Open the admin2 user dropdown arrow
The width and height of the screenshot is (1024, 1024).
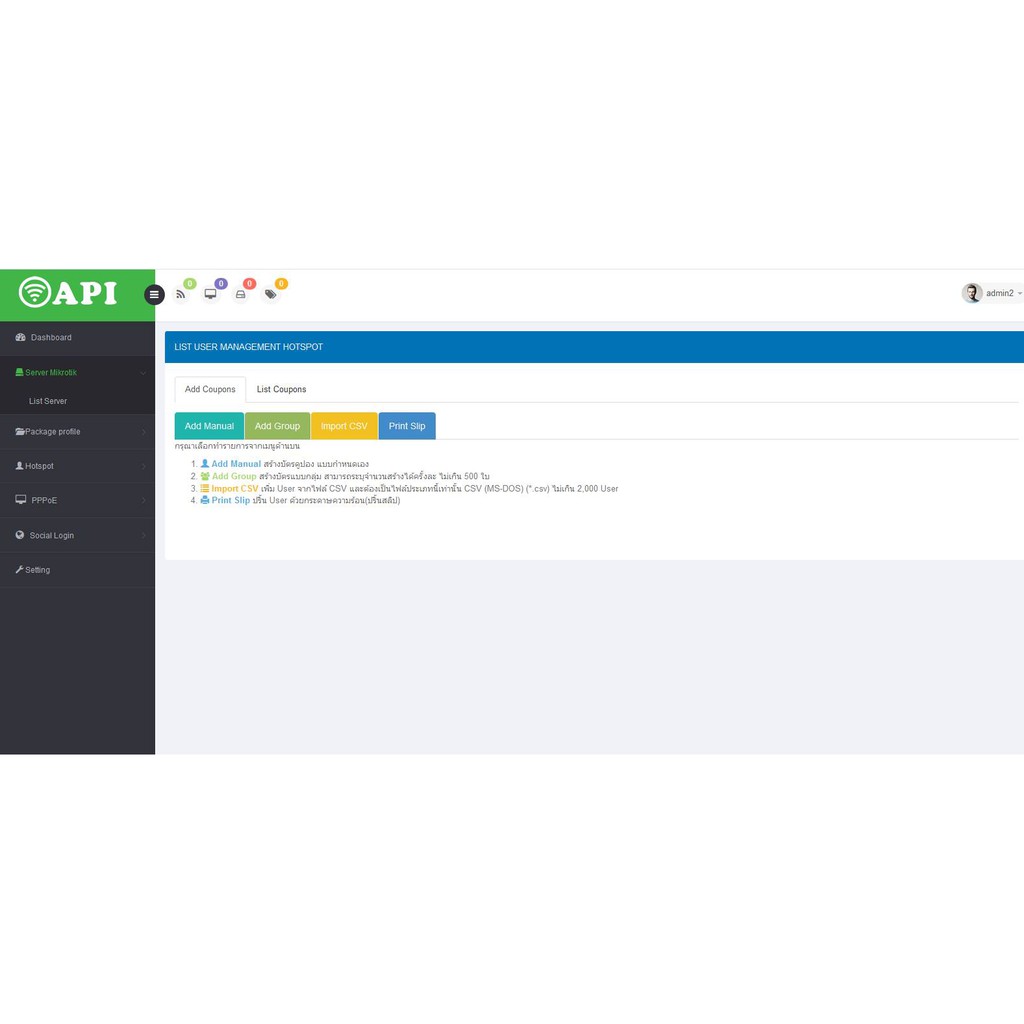(x=1019, y=293)
